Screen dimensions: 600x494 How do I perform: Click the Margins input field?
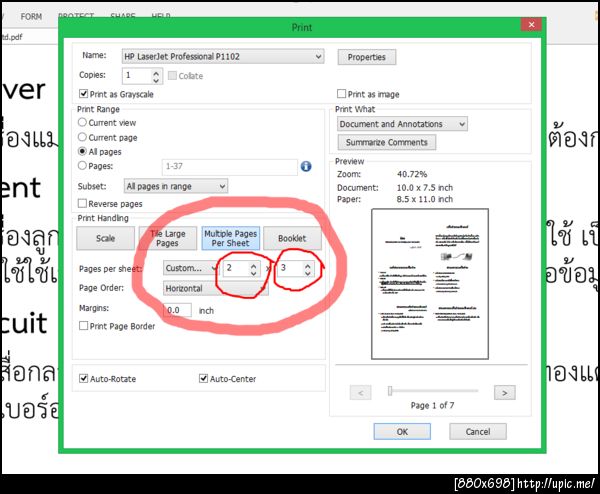point(177,310)
